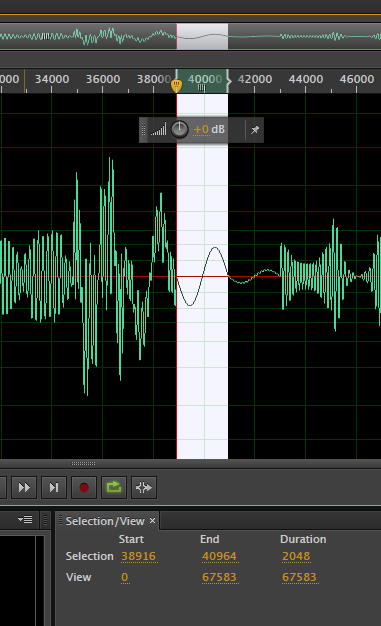Viewport: 381px width, 626px height.
Task: Edit the View Duration value 67583
Action: coord(299,577)
